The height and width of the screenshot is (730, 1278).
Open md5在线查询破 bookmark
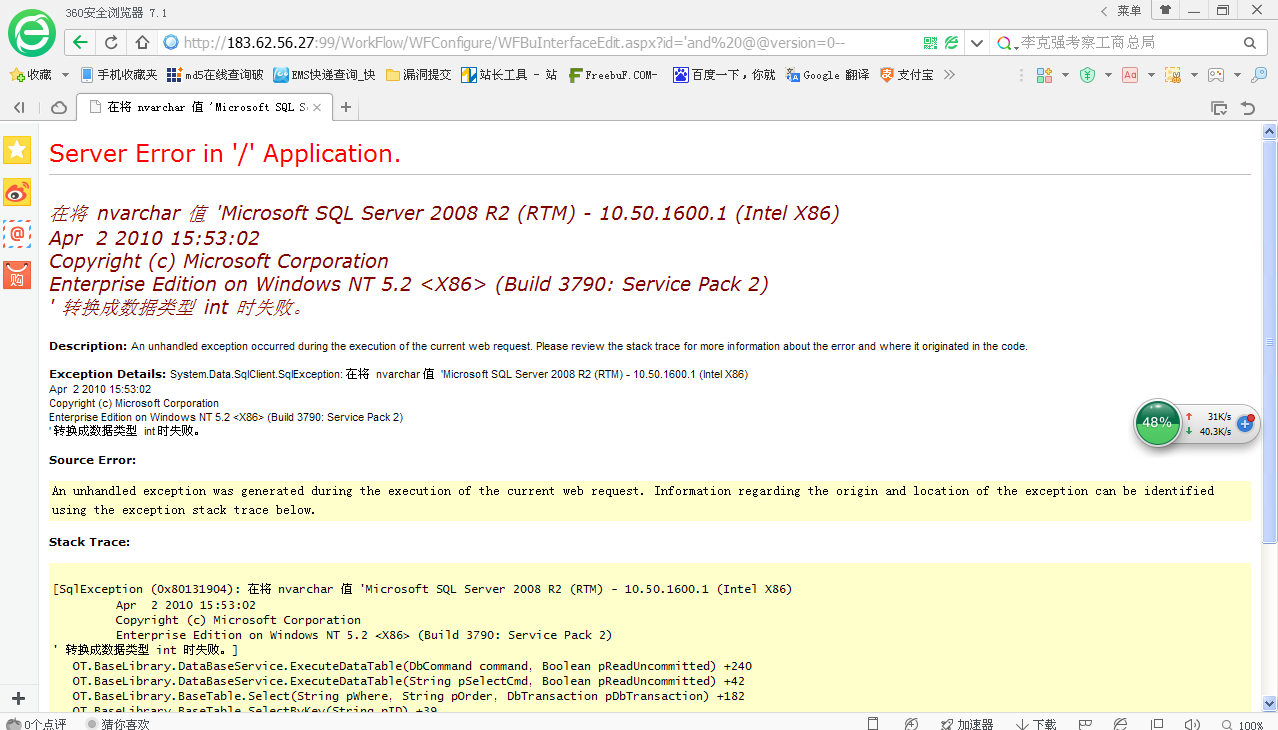(x=215, y=75)
